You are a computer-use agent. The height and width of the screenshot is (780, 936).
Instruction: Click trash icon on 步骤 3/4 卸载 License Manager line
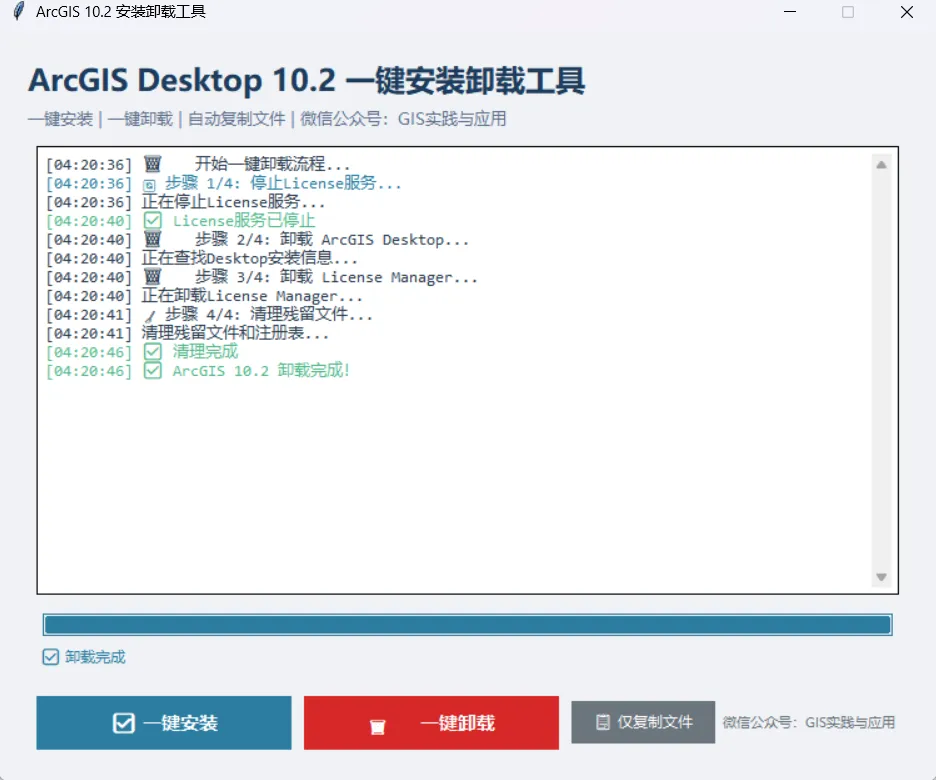(x=153, y=276)
